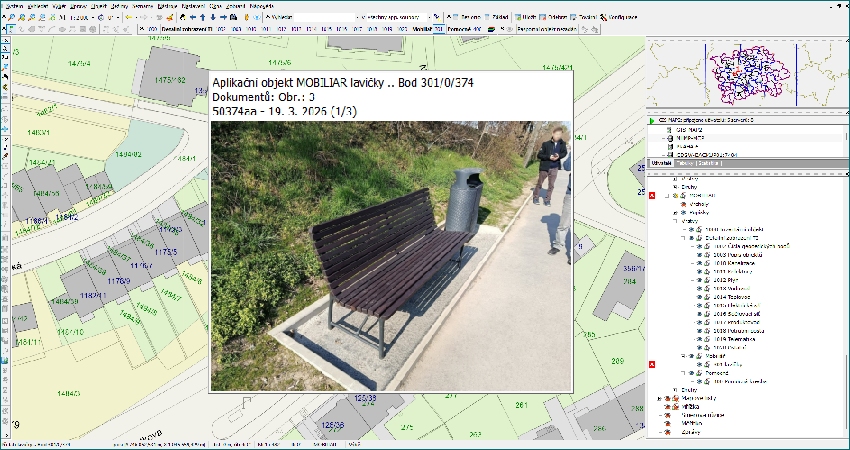Click the first zoom magnifier icon in the toolbar
Screen dimensions: 850x450
pyautogui.click(x=11, y=17)
